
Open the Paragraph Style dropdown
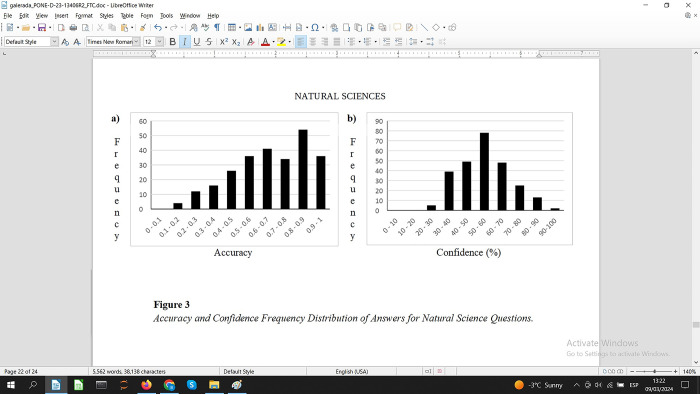click(54, 41)
